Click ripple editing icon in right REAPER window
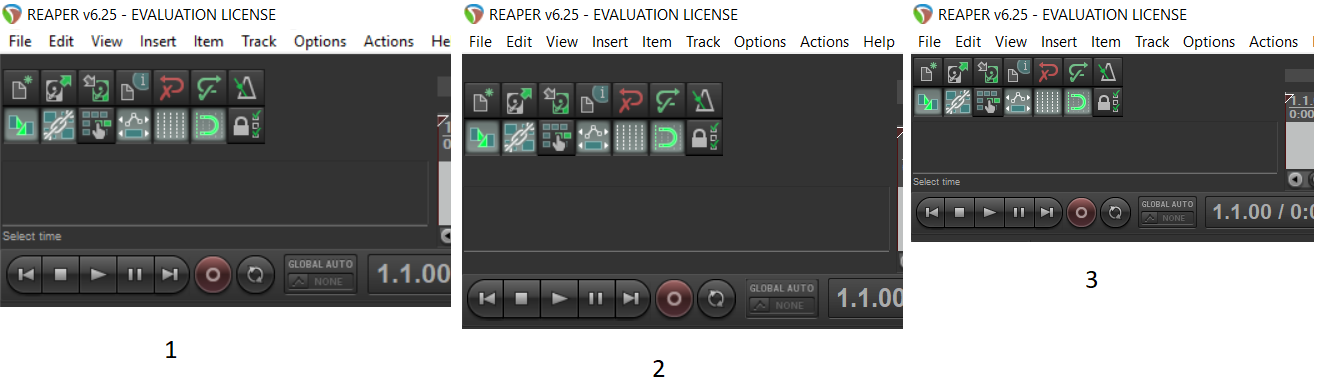Screen dimensions: 1330x389 [988, 101]
